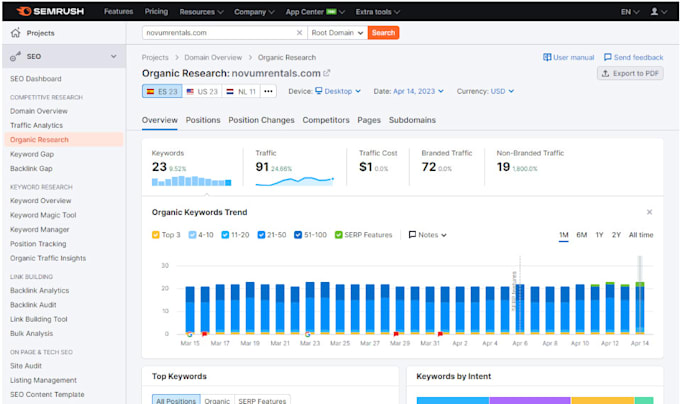Click the Send feedback chat icon
The image size is (680, 404).
(x=608, y=57)
